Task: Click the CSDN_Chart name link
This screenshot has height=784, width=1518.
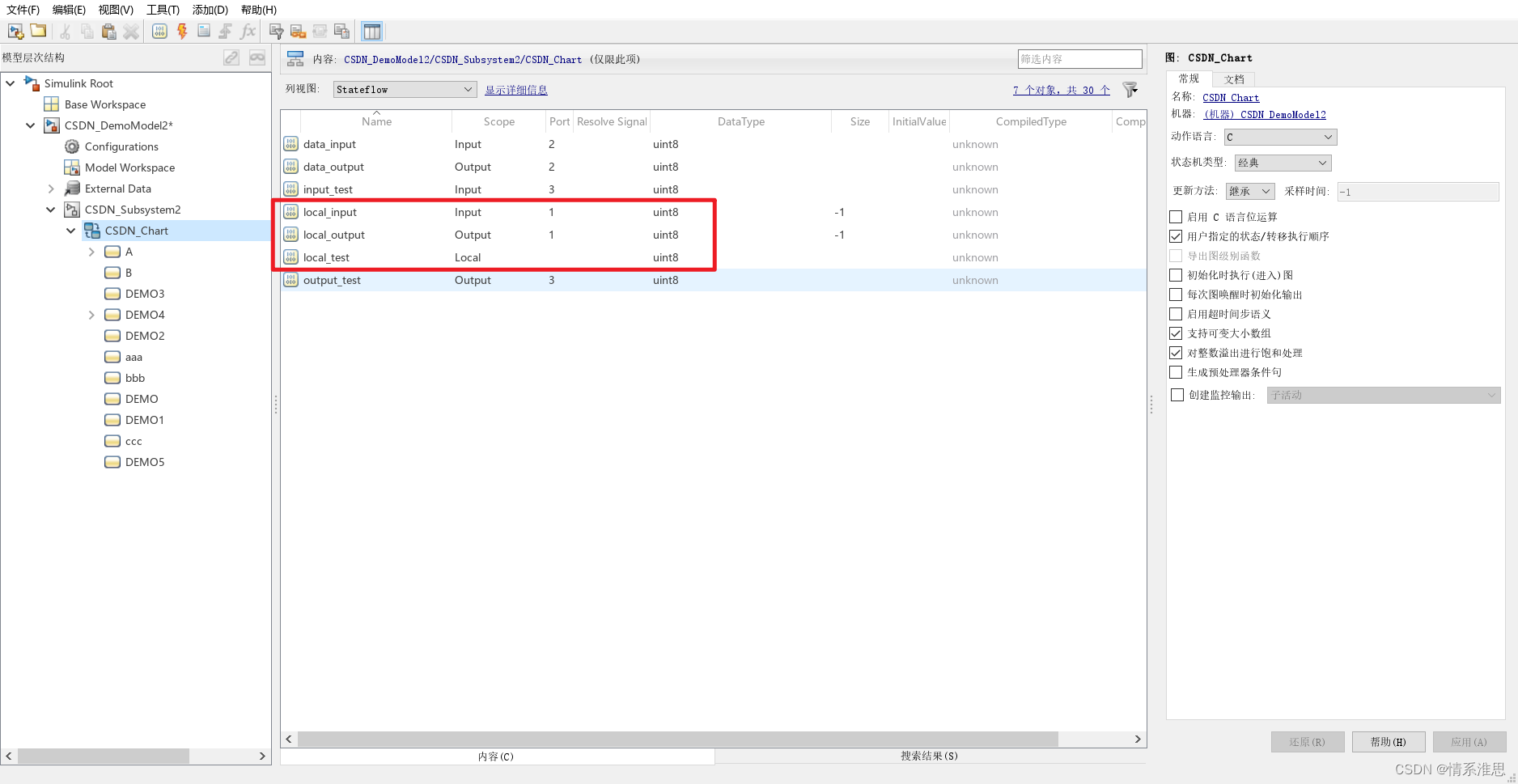Action: tap(1231, 98)
